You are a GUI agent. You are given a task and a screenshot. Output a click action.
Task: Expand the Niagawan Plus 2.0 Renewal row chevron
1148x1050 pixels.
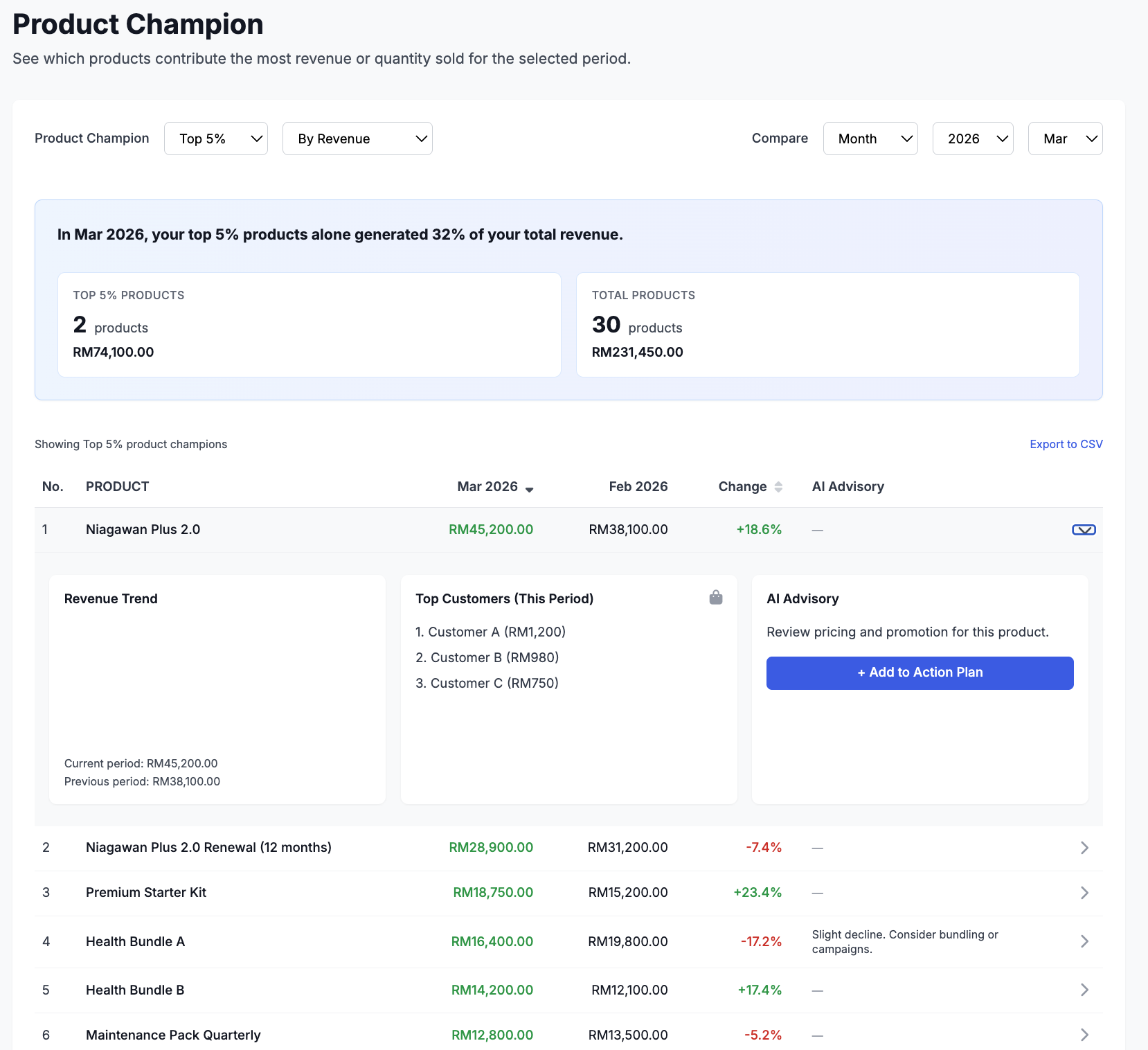[1084, 847]
